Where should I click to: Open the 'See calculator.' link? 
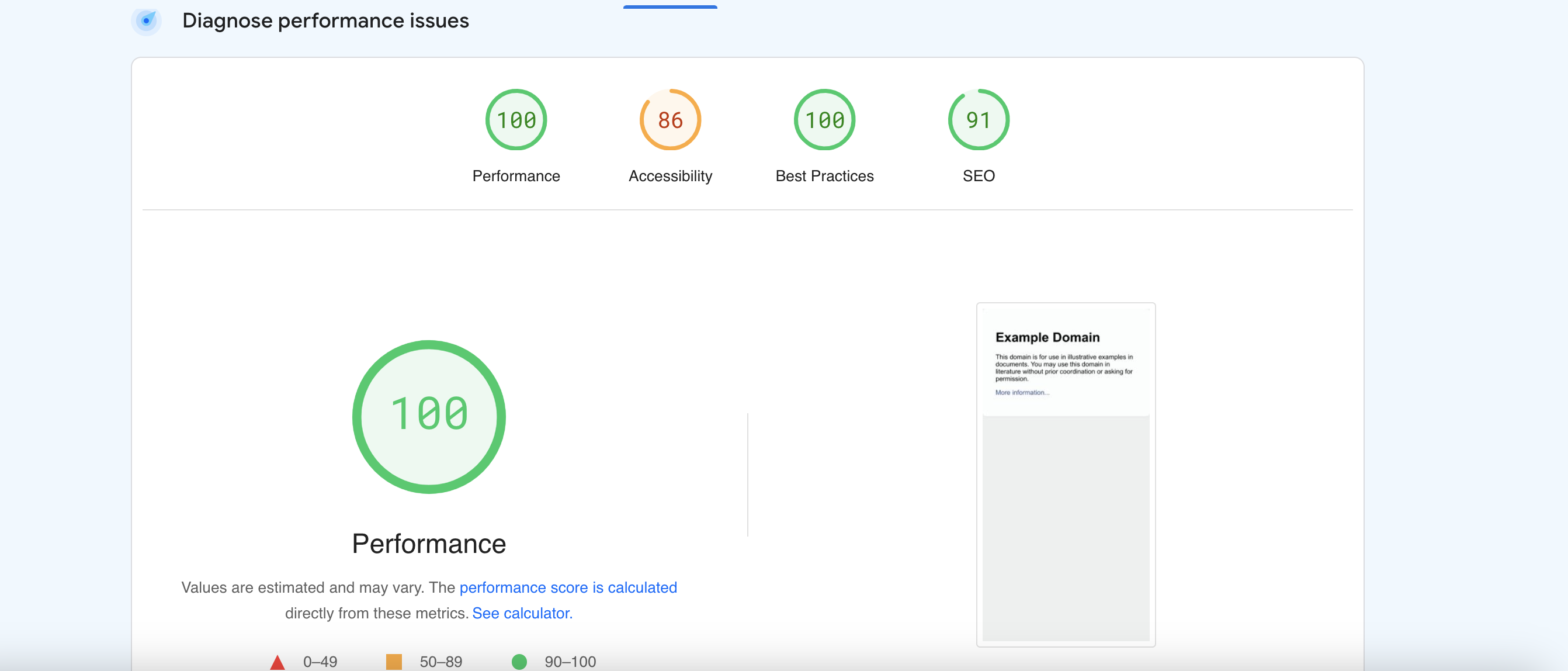point(522,613)
